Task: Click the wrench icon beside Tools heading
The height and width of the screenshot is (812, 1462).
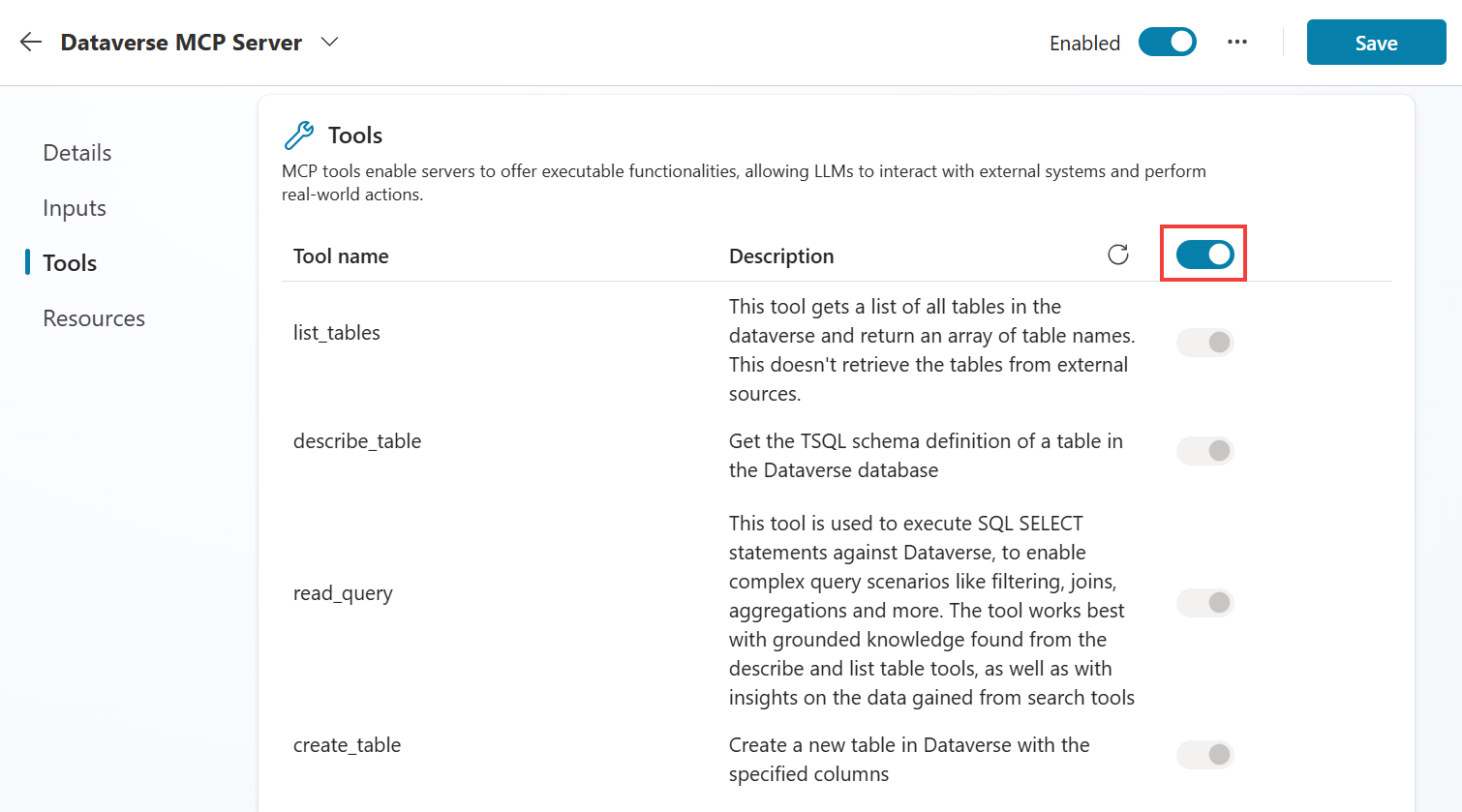Action: (298, 135)
